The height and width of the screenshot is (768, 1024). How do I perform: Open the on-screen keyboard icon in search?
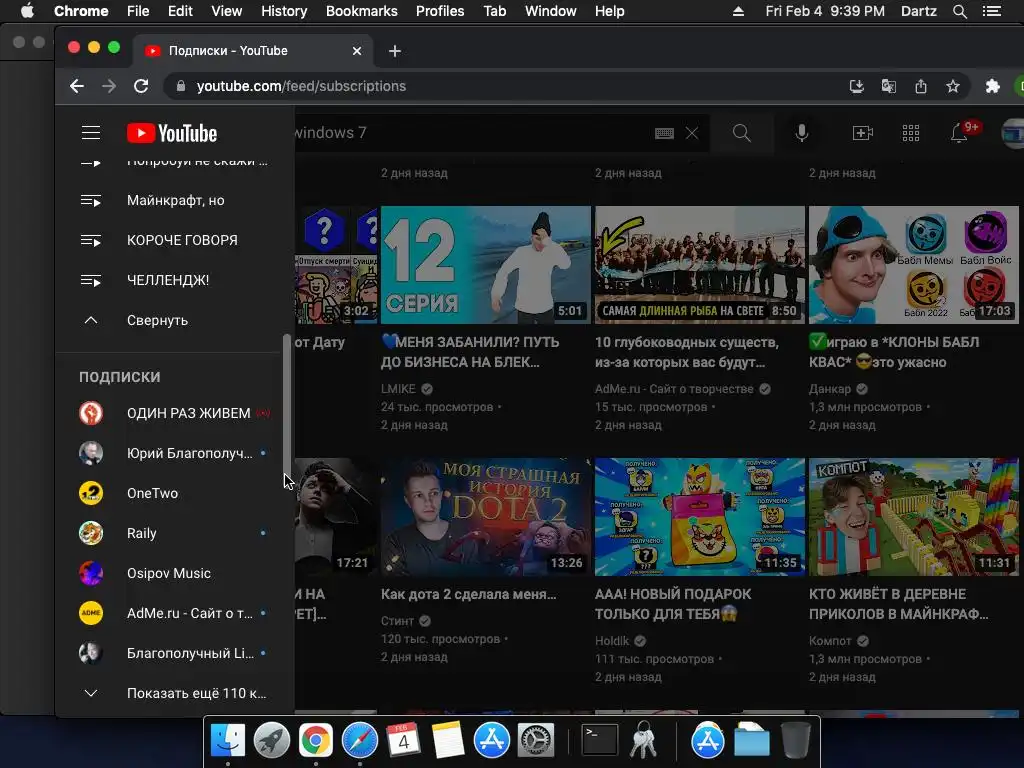click(x=664, y=133)
